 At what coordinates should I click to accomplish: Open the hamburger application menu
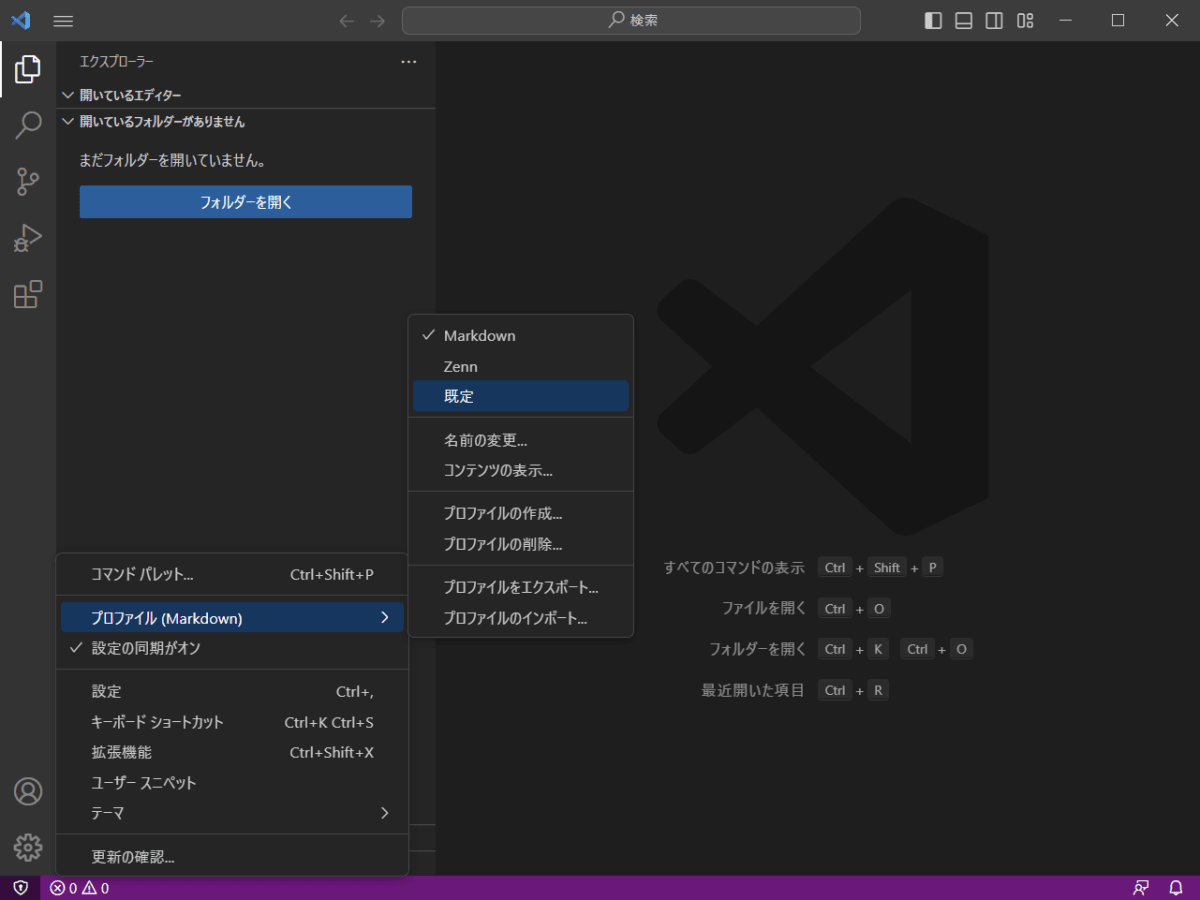63,21
